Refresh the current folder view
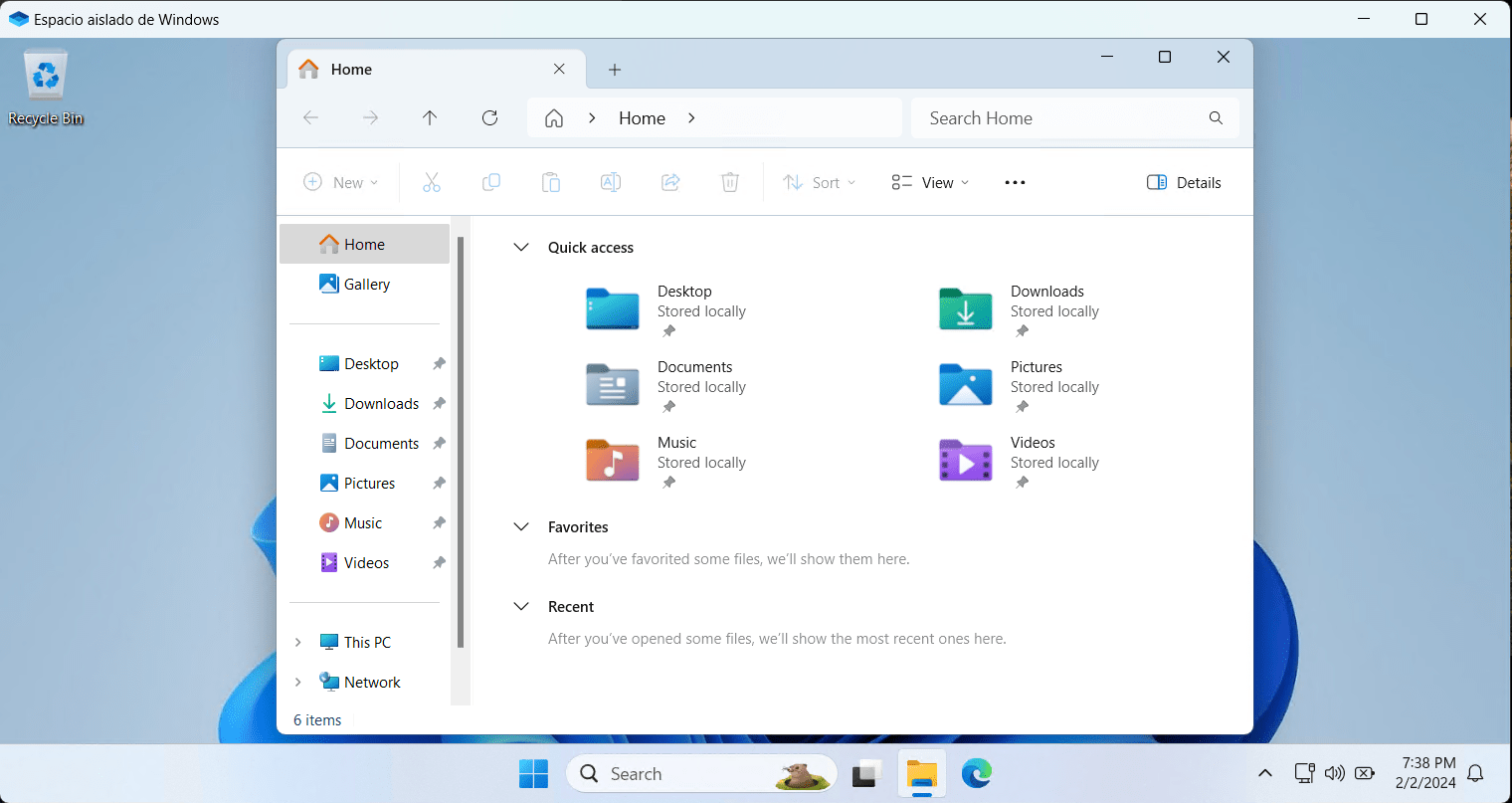Image resolution: width=1512 pixels, height=803 pixels. [489, 117]
